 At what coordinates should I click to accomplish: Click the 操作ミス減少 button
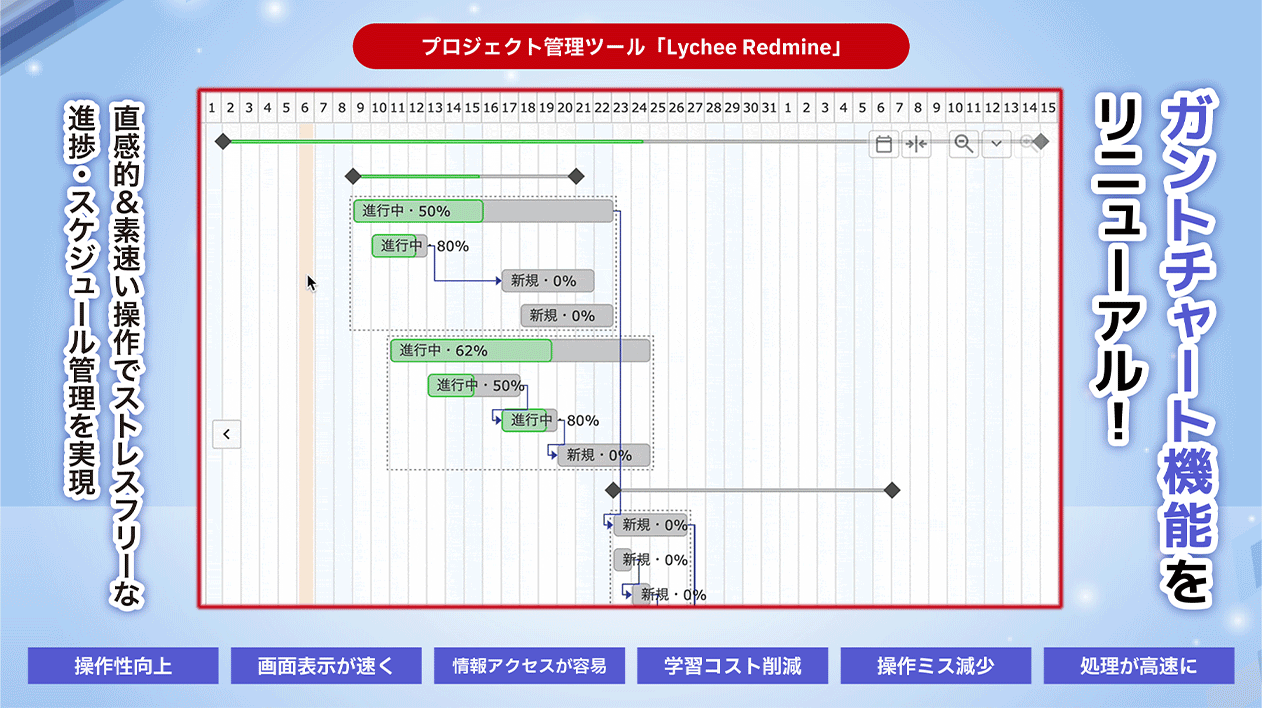936,666
